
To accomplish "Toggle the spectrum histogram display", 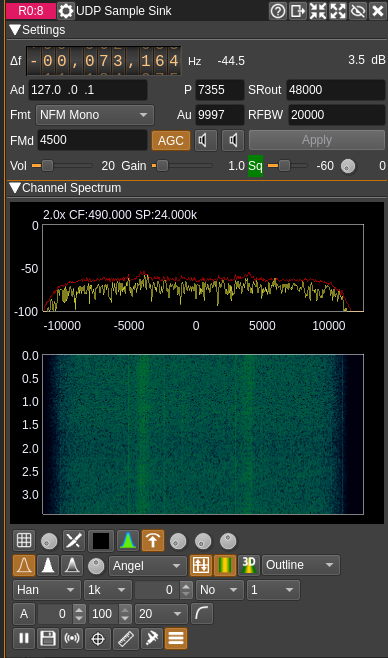I will pyautogui.click(x=128, y=540).
